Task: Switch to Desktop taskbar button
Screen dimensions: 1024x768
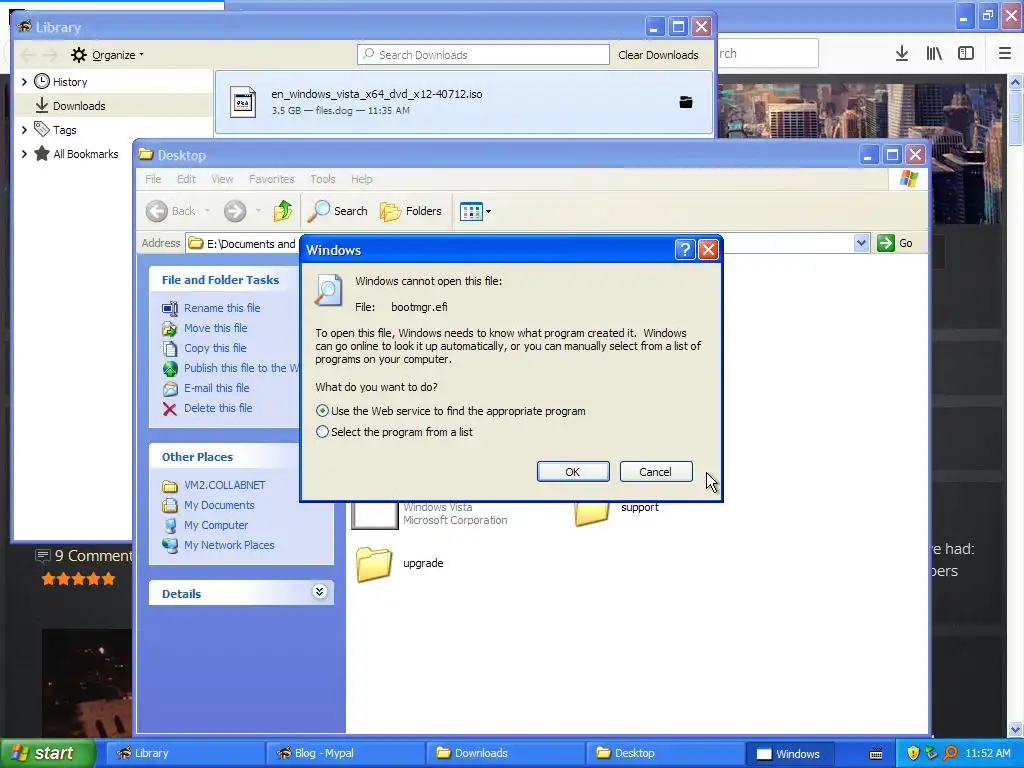Action: coord(666,753)
